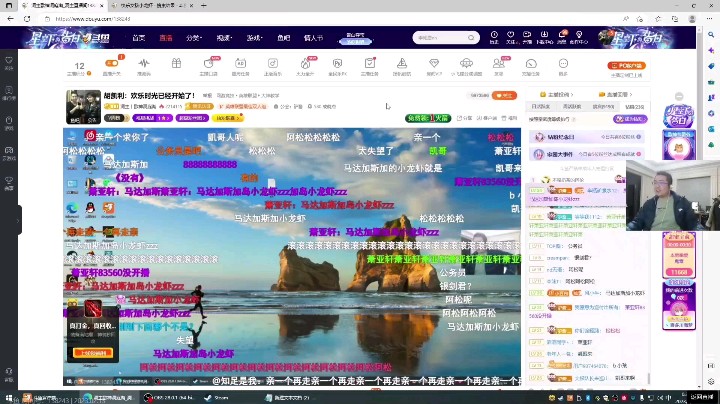Open the 中国大事件 row in fan panel
Image resolution: width=720 pixels, height=404 pixels.
(586, 154)
